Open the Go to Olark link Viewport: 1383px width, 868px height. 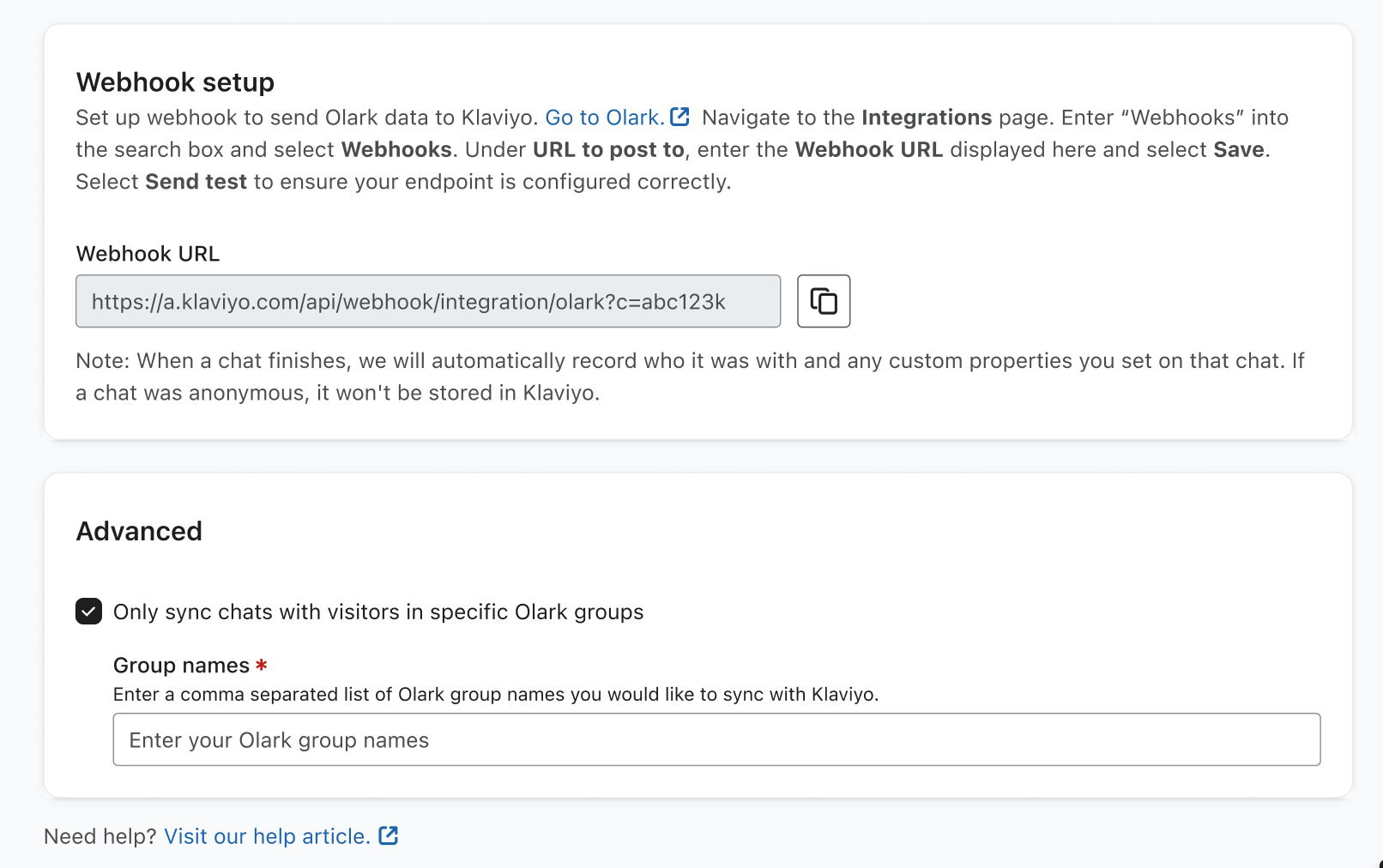click(x=604, y=118)
